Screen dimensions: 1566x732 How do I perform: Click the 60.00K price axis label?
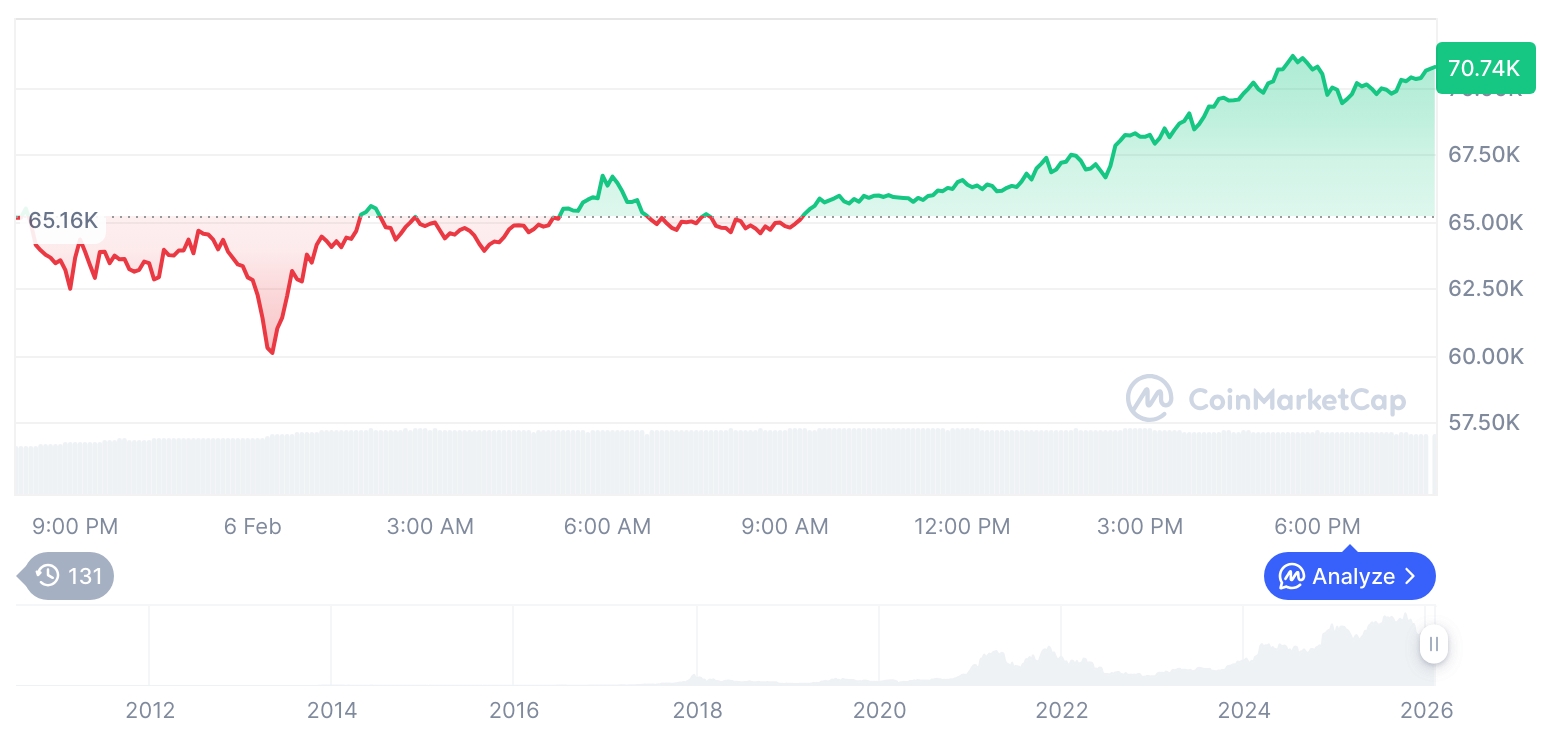1485,356
